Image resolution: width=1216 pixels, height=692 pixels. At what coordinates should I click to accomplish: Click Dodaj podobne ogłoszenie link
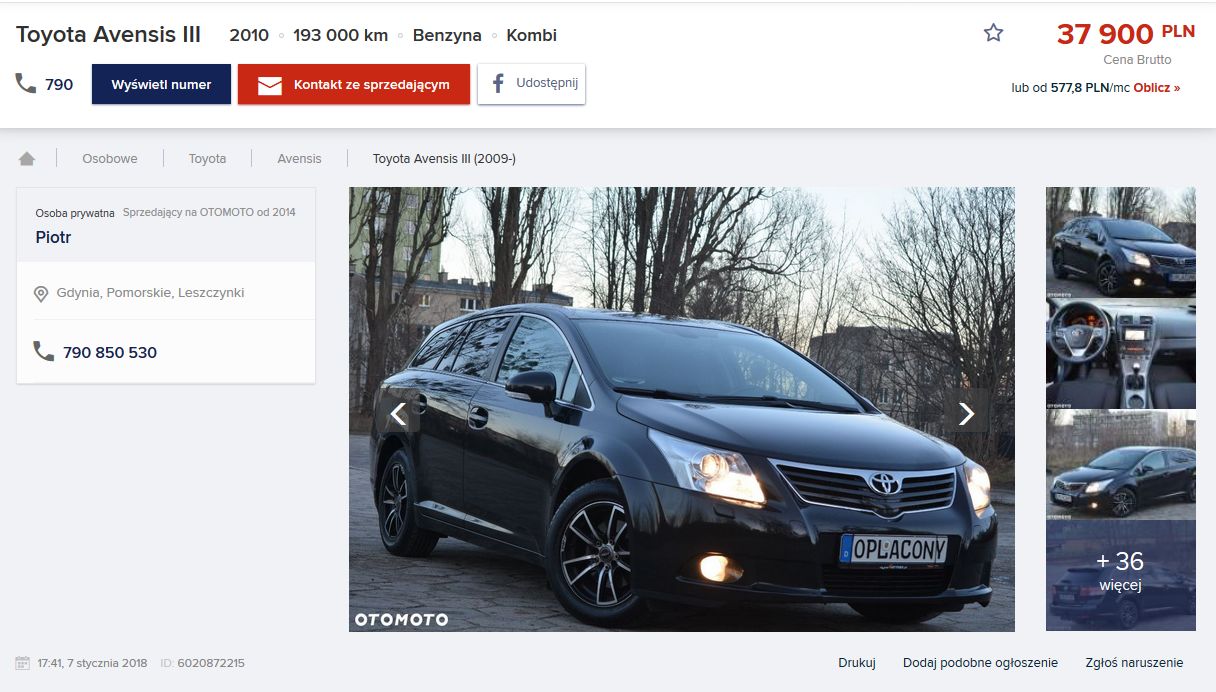(x=980, y=663)
